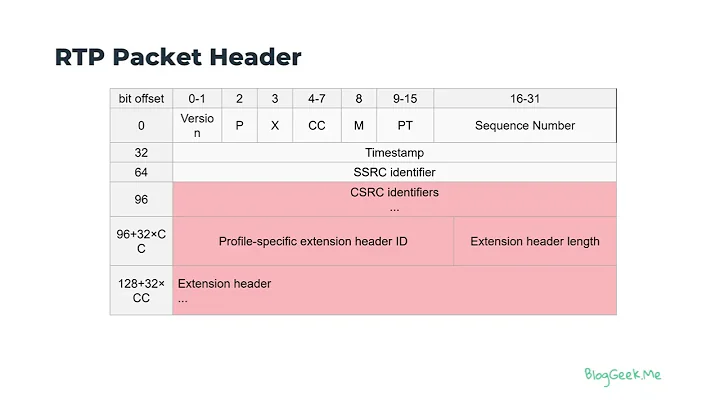Click the Timestamp row
The image size is (720, 404).
pos(394,153)
